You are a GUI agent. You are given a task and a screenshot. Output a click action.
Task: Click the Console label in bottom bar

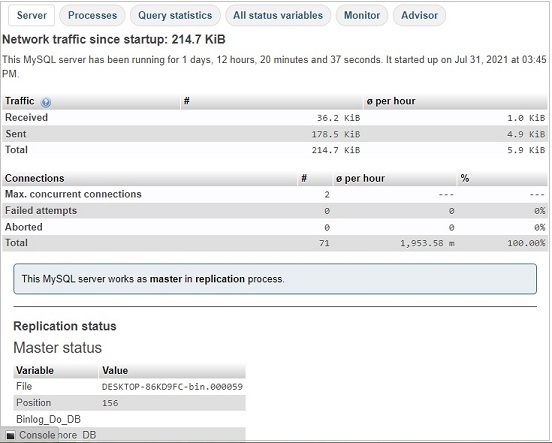37,435
